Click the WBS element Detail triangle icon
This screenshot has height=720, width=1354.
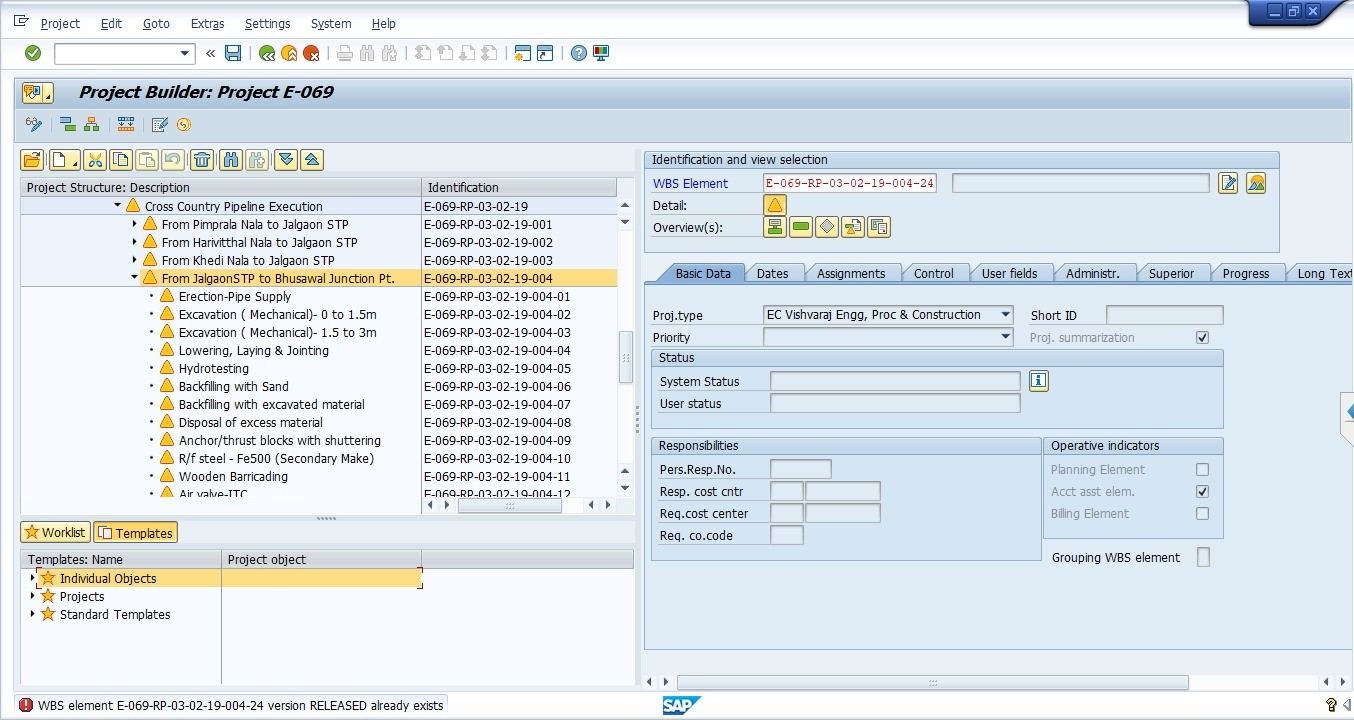pos(774,205)
